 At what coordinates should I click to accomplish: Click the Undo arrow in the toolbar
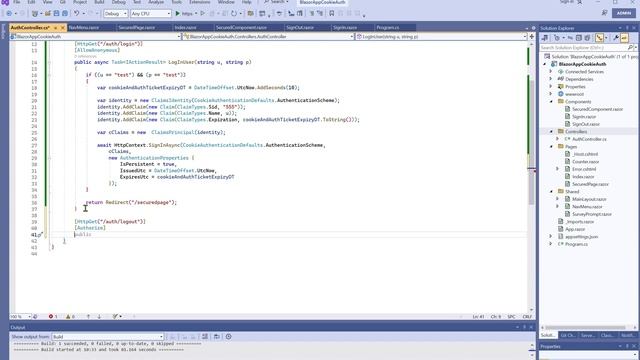(x=76, y=13)
